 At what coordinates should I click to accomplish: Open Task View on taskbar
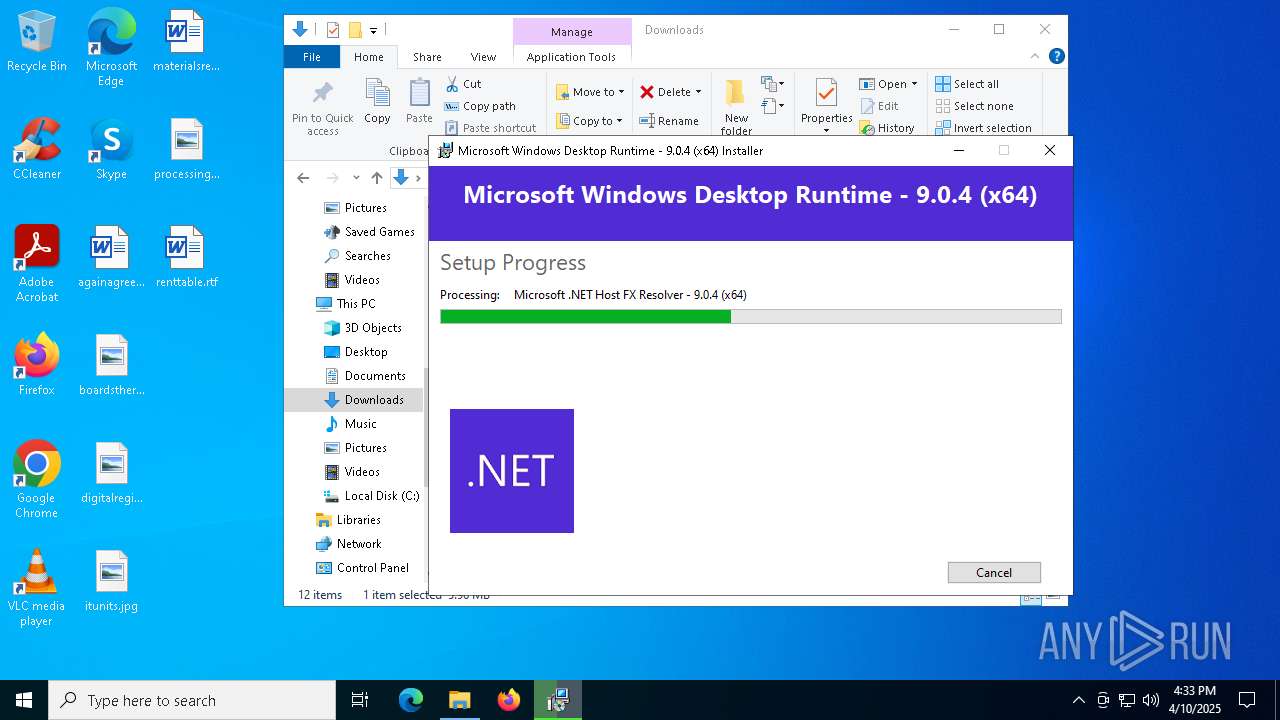tap(360, 700)
